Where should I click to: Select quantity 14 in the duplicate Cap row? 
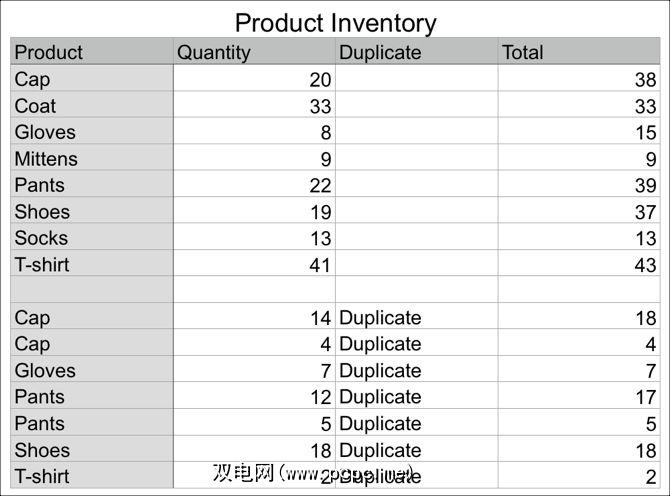coord(254,318)
